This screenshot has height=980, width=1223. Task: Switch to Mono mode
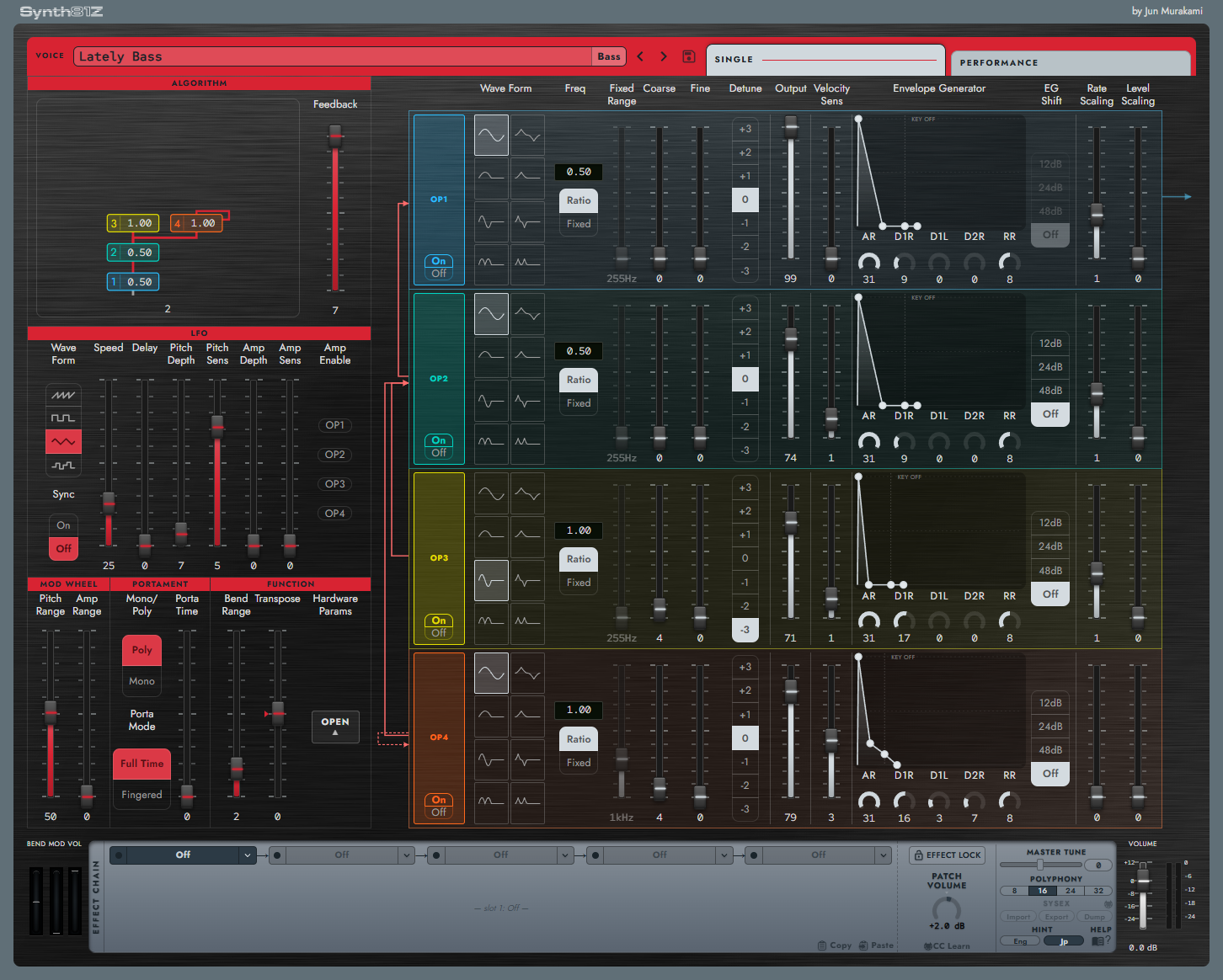(142, 681)
